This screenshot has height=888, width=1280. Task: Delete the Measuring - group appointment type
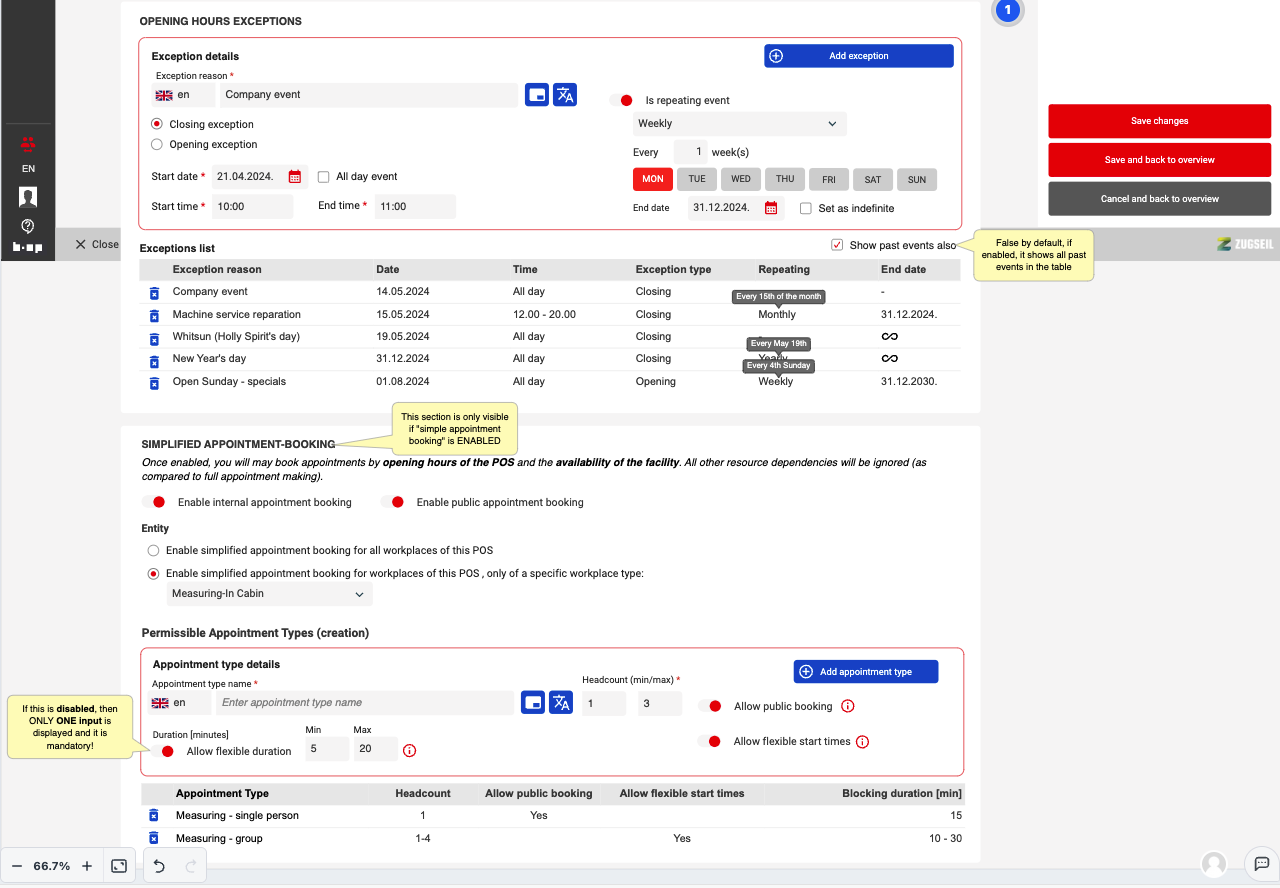click(154, 838)
